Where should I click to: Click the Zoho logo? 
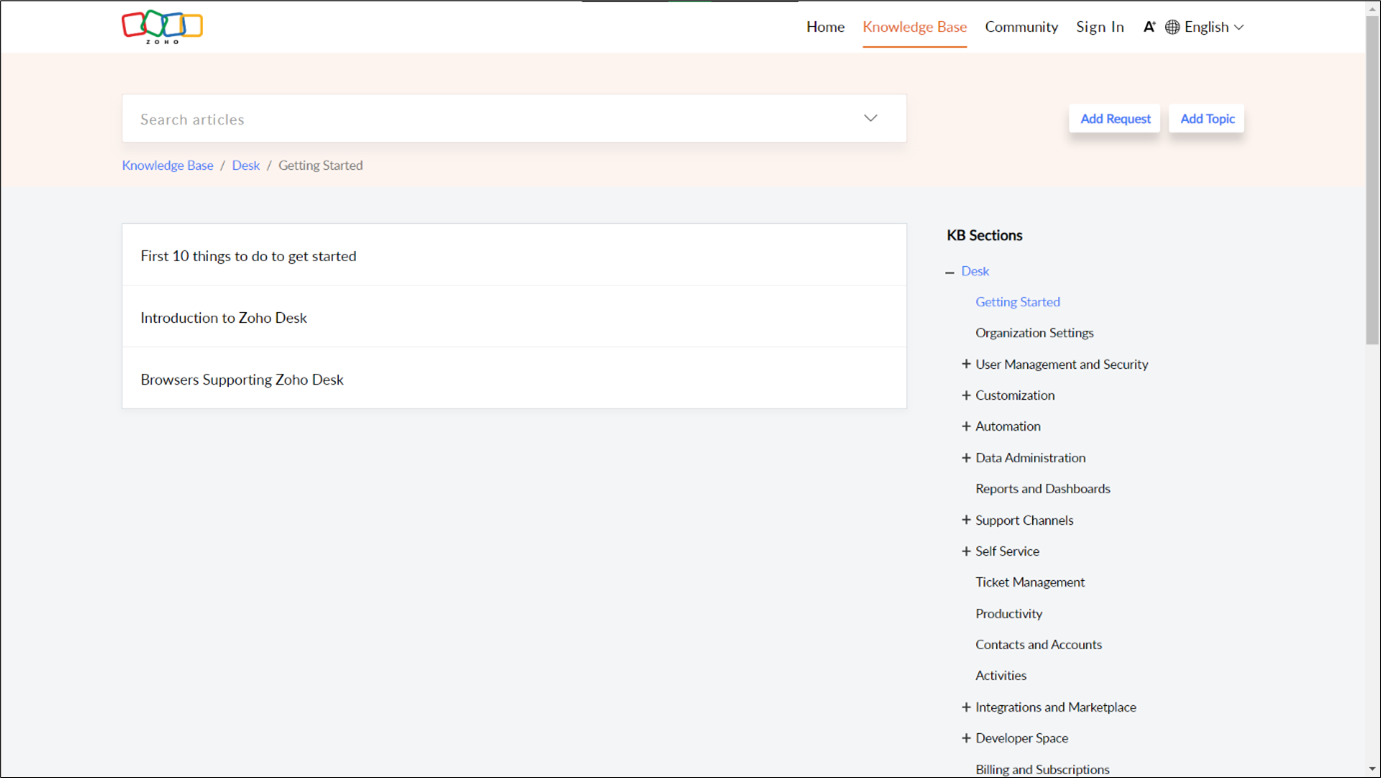point(162,27)
